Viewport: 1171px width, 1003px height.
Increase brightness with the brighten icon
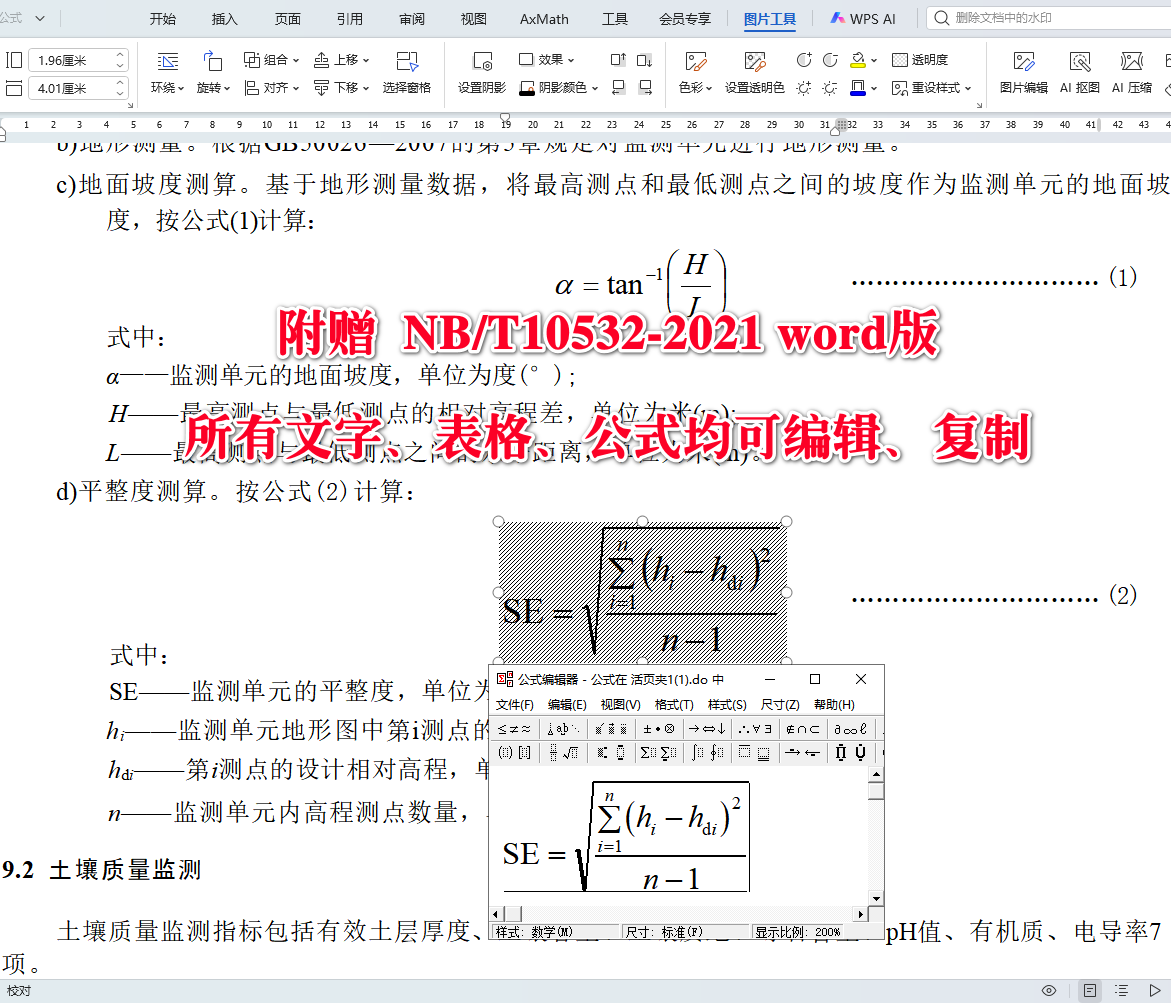[x=802, y=88]
